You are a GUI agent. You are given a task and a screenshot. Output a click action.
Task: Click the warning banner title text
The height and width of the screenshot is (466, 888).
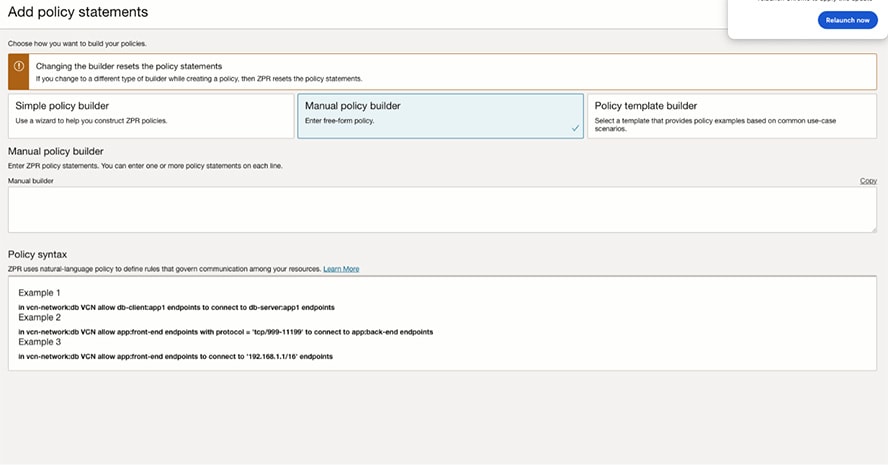[x=129, y=66]
